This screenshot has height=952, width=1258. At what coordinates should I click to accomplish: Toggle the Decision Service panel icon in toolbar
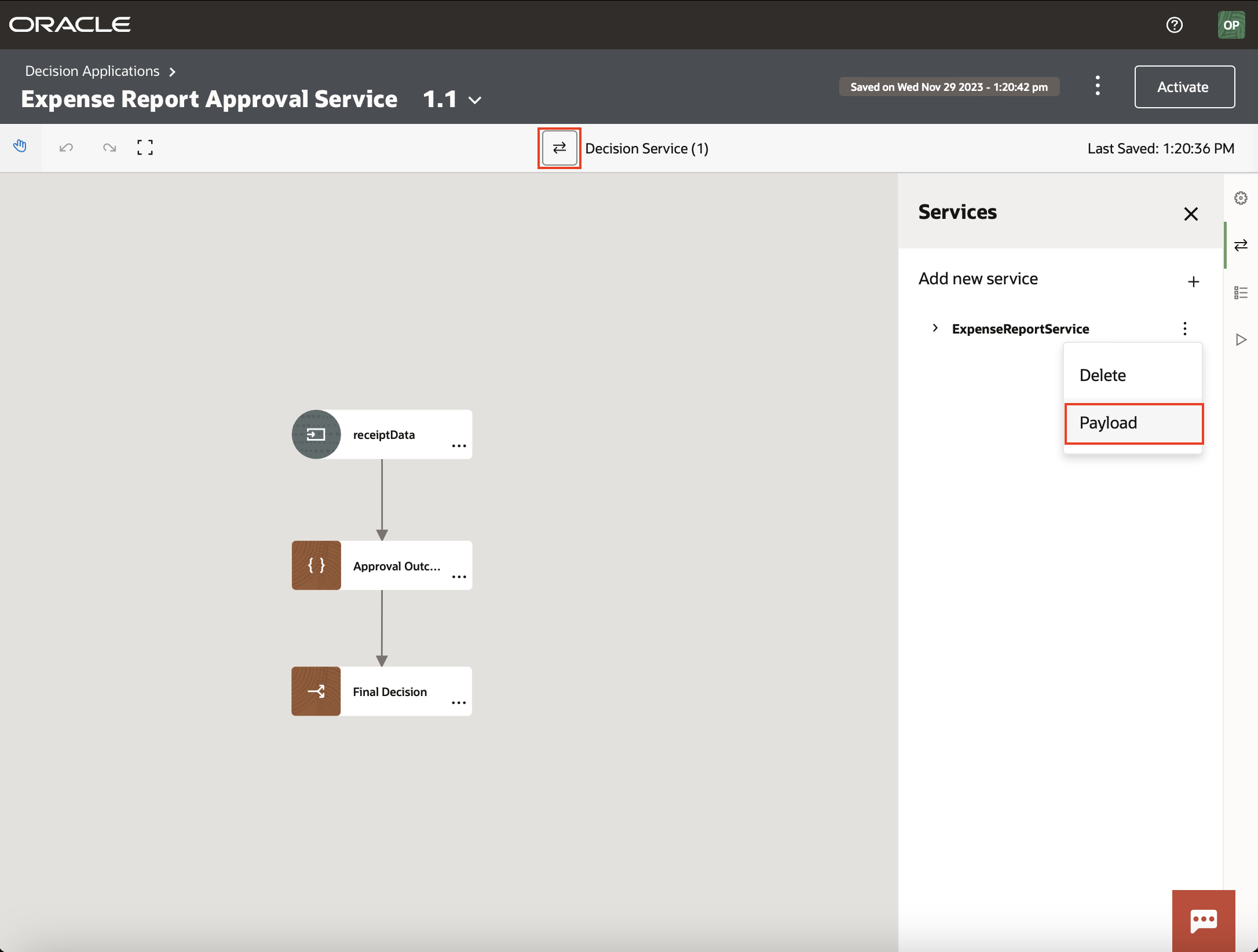pos(558,148)
